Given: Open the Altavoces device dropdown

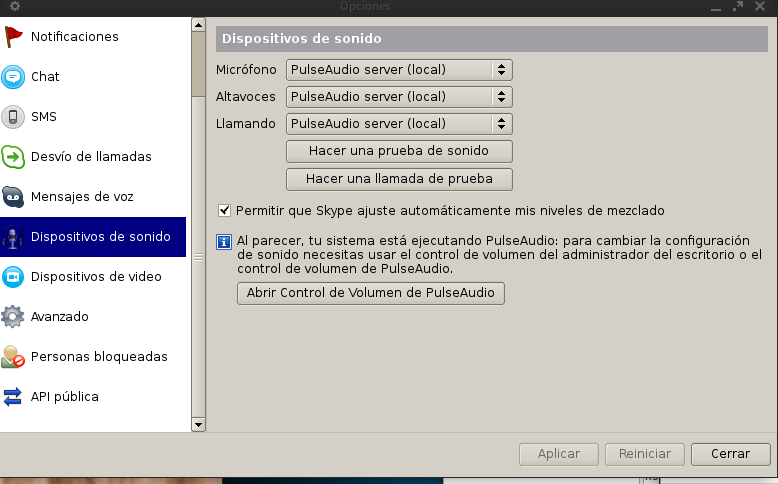Looking at the screenshot, I should click(399, 97).
